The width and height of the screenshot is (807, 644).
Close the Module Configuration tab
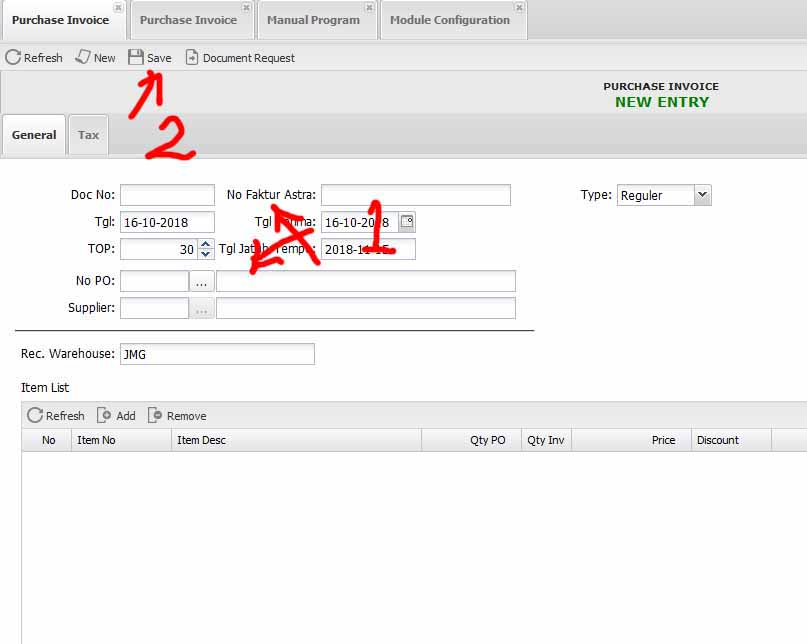519,8
